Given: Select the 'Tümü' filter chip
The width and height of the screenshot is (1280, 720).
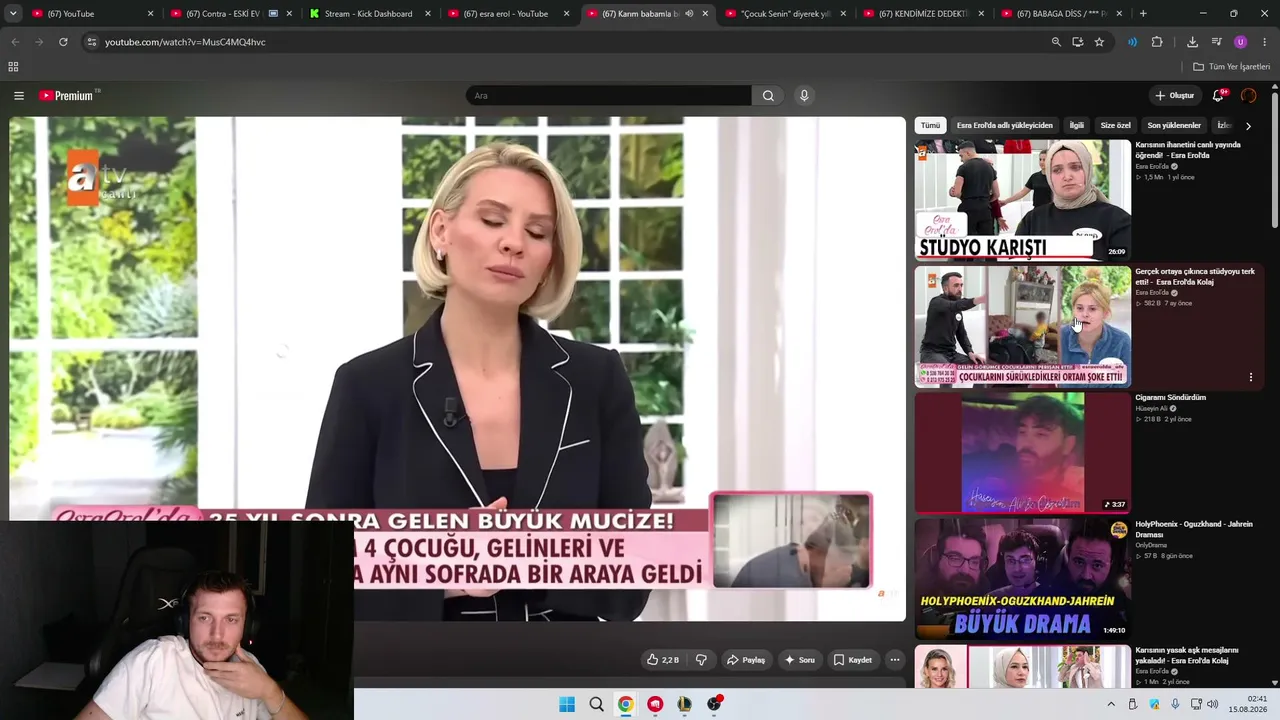Looking at the screenshot, I should coord(931,126).
